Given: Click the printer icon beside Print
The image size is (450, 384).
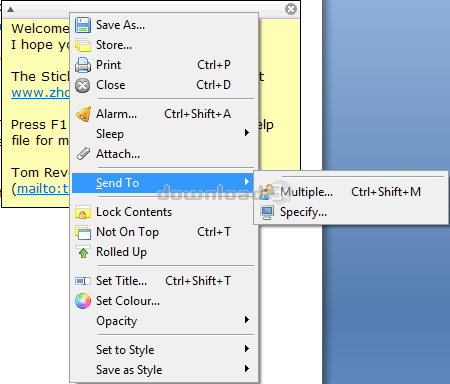Looking at the screenshot, I should [x=83, y=65].
